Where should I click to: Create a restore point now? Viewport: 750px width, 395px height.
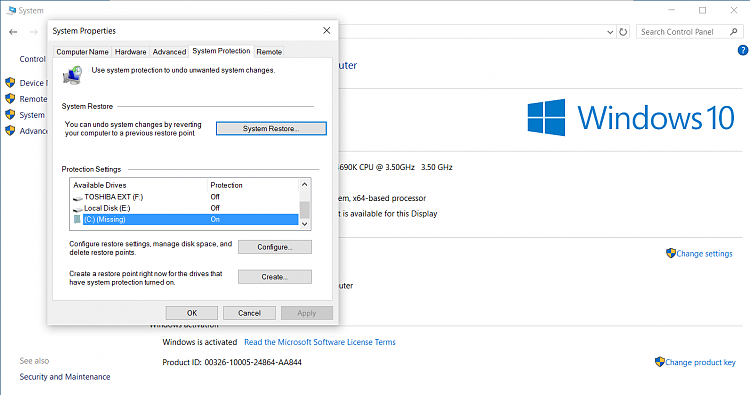tap(275, 277)
